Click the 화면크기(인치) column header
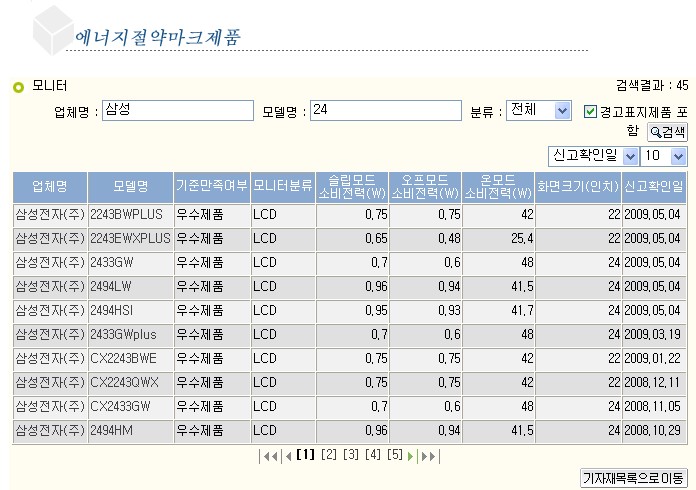The height and width of the screenshot is (490, 696). pos(578,187)
